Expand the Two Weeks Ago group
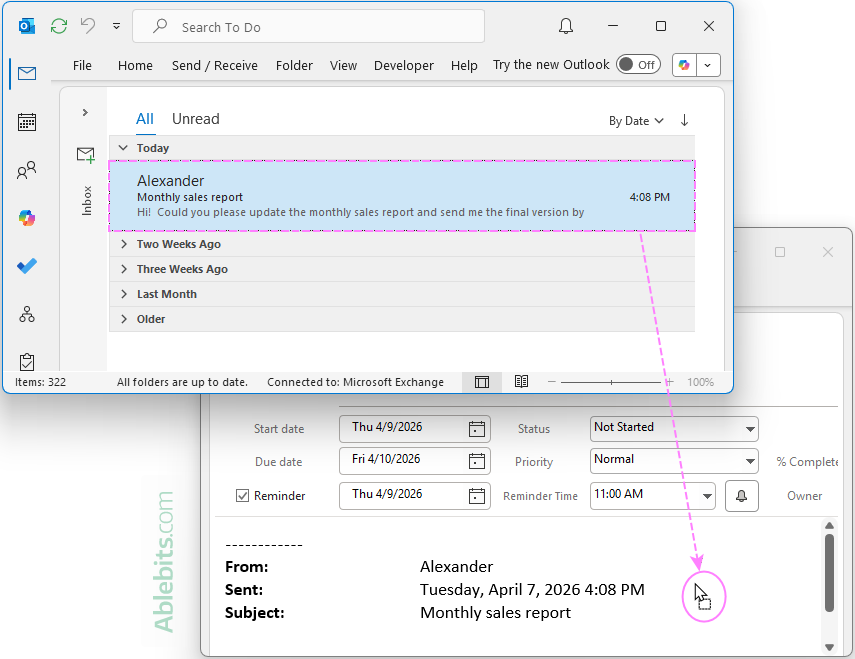The image size is (855, 659). pos(123,243)
